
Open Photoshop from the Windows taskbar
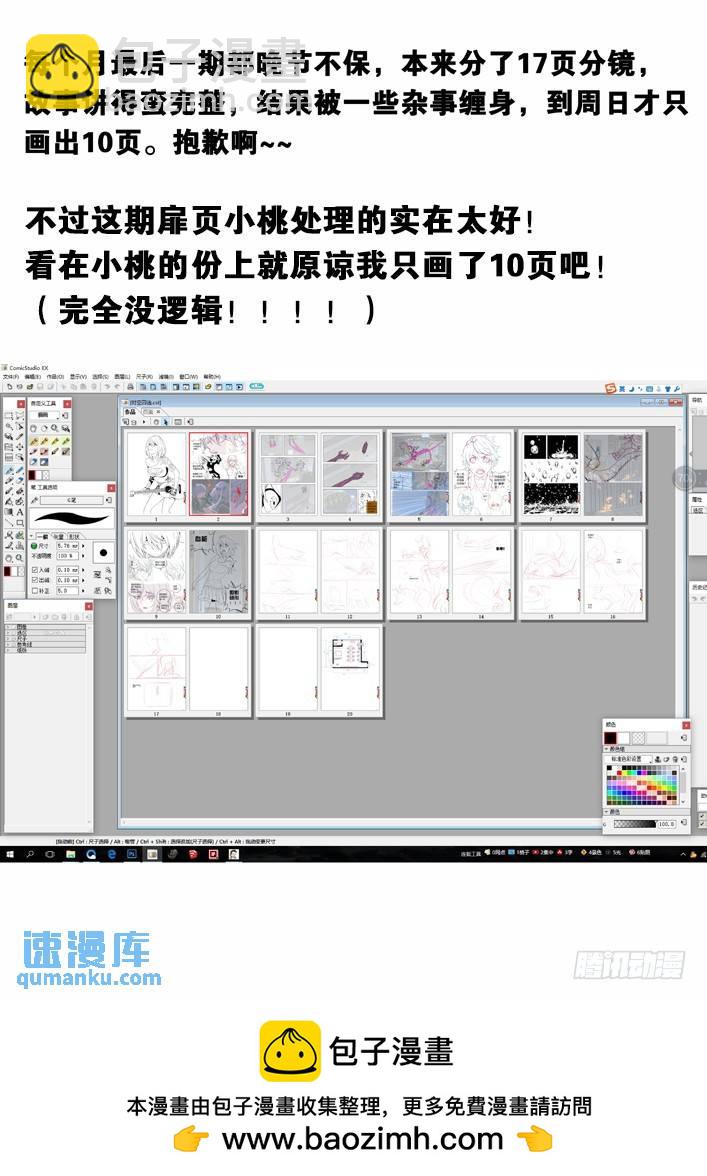click(x=130, y=854)
